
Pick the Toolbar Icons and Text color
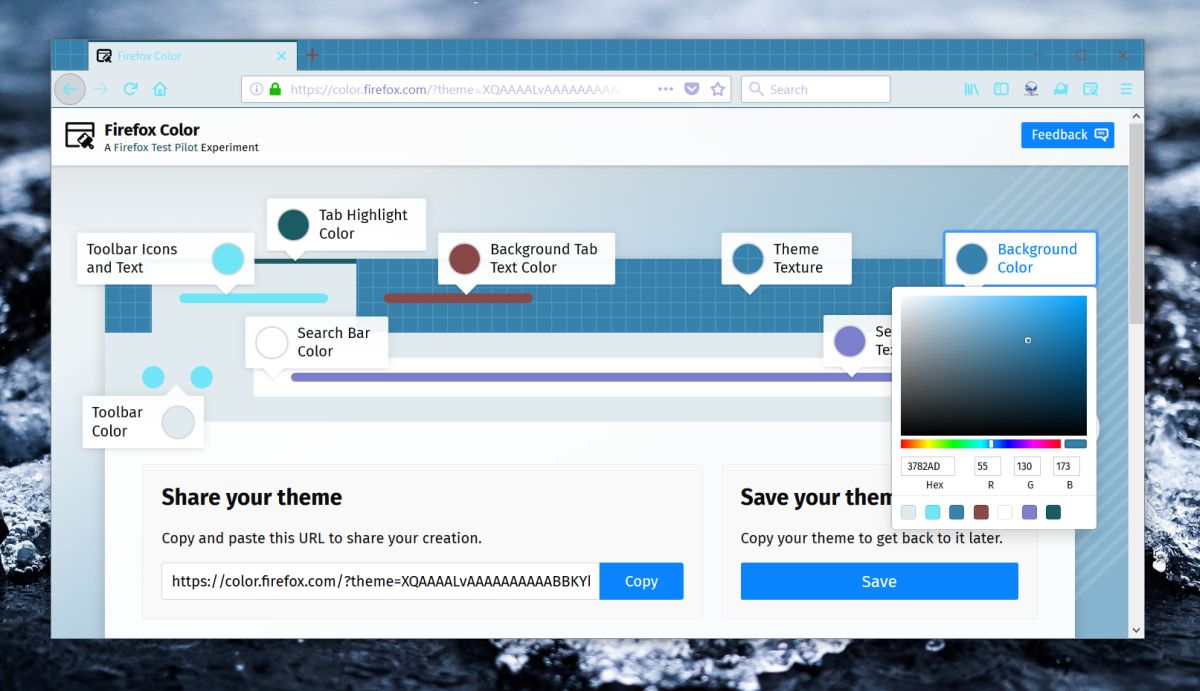click(228, 259)
